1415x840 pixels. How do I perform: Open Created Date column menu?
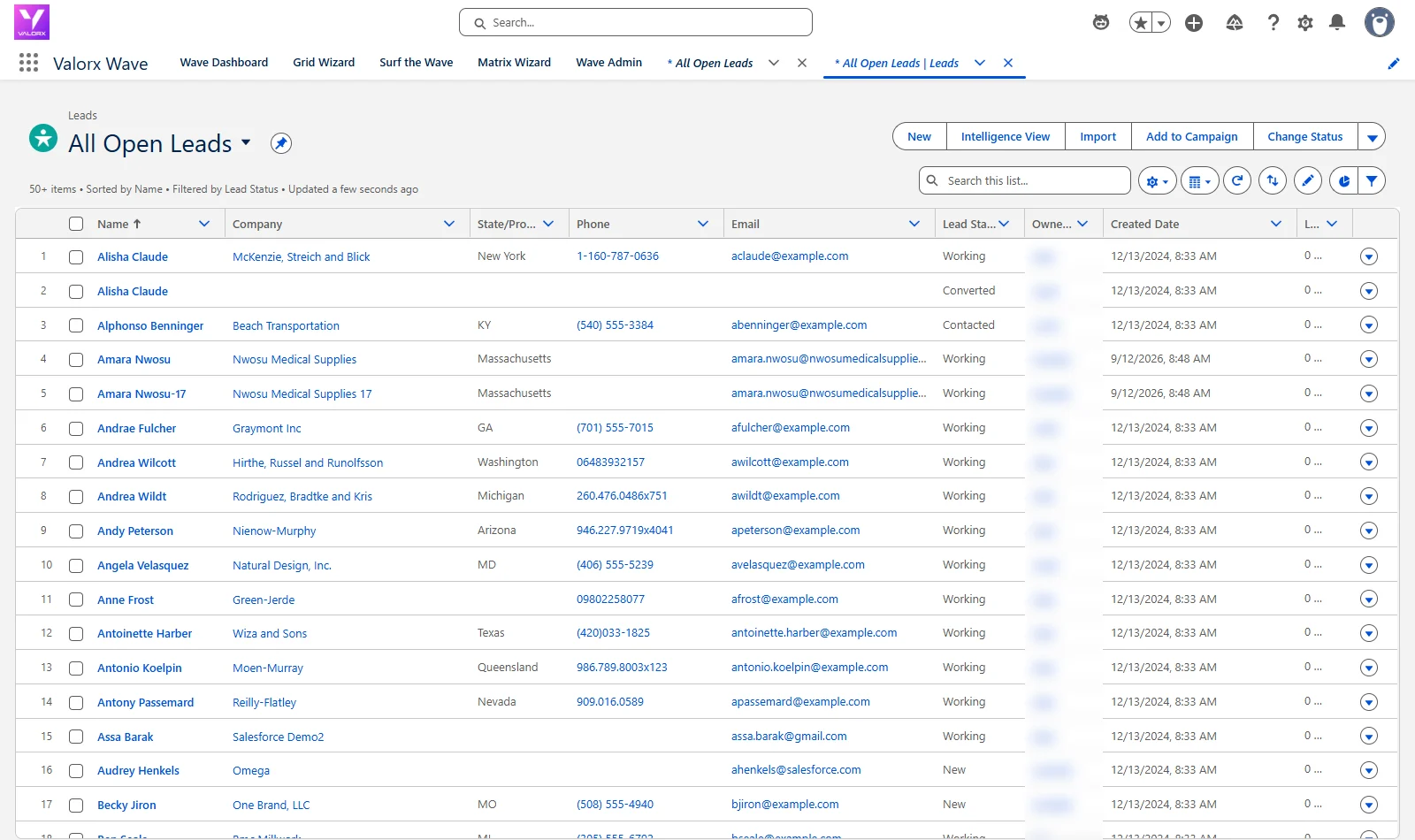pos(1276,224)
